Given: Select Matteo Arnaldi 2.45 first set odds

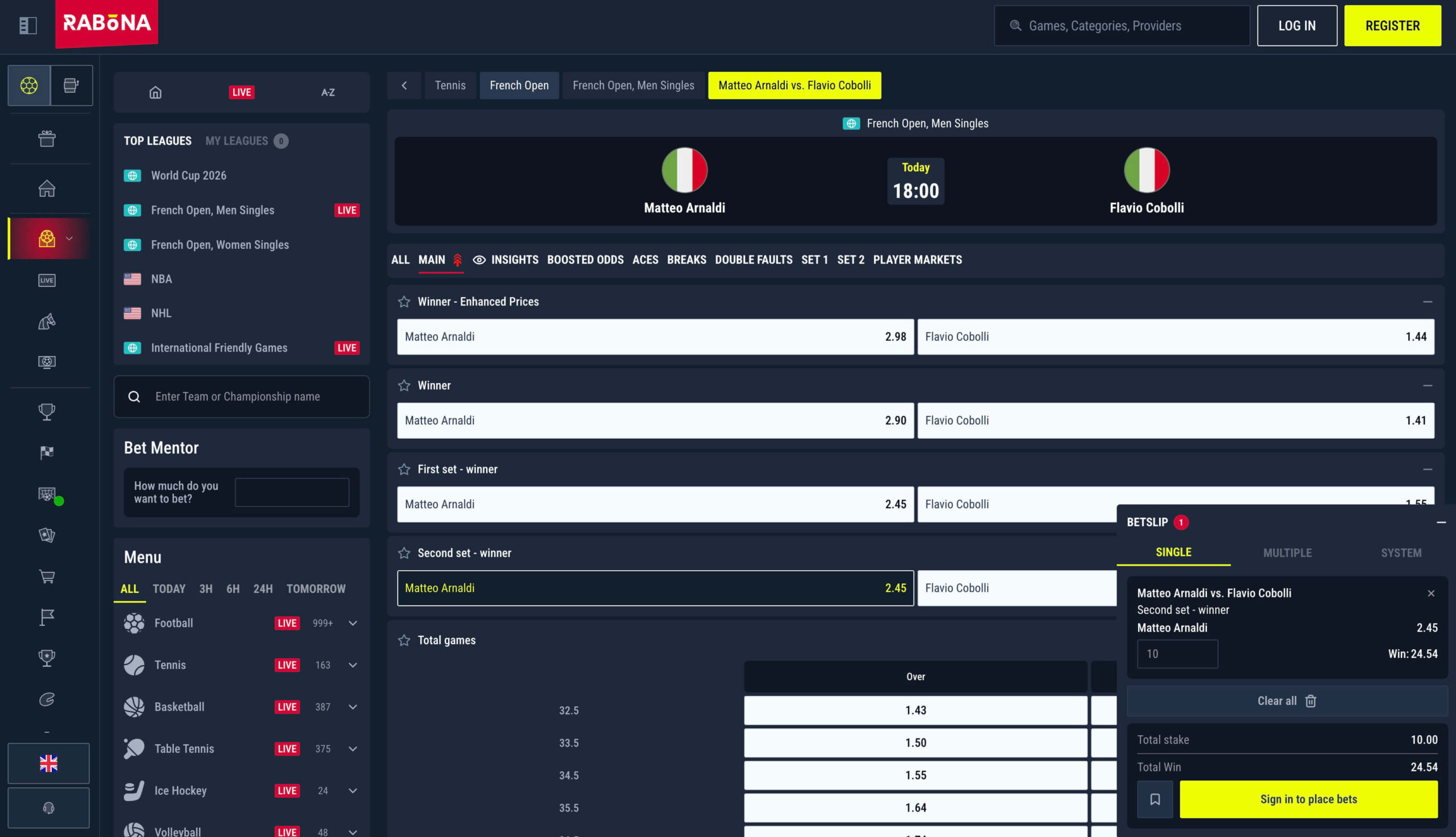Looking at the screenshot, I should click(x=656, y=505).
